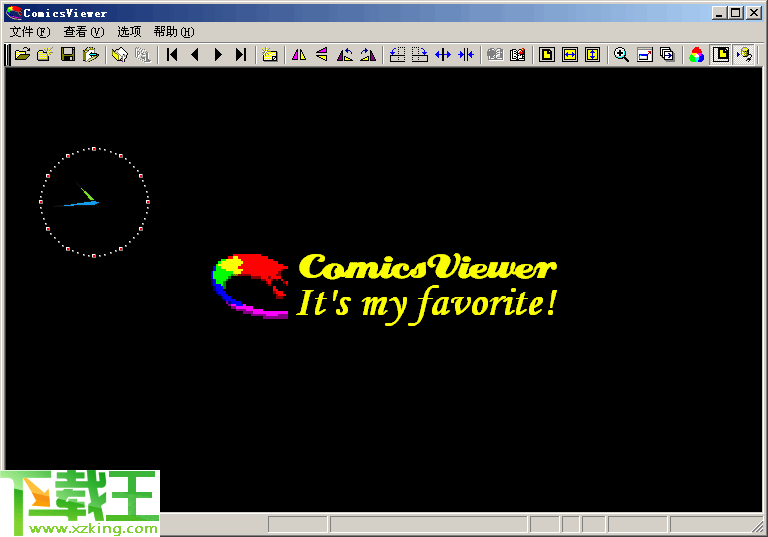Open the 查看(V) menu

click(84, 32)
